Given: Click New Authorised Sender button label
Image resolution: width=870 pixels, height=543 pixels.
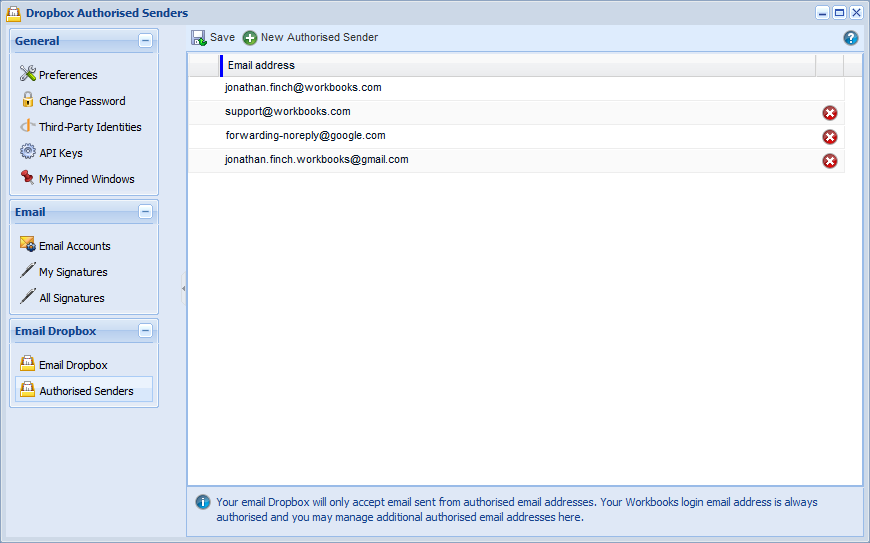Looking at the screenshot, I should pos(320,37).
